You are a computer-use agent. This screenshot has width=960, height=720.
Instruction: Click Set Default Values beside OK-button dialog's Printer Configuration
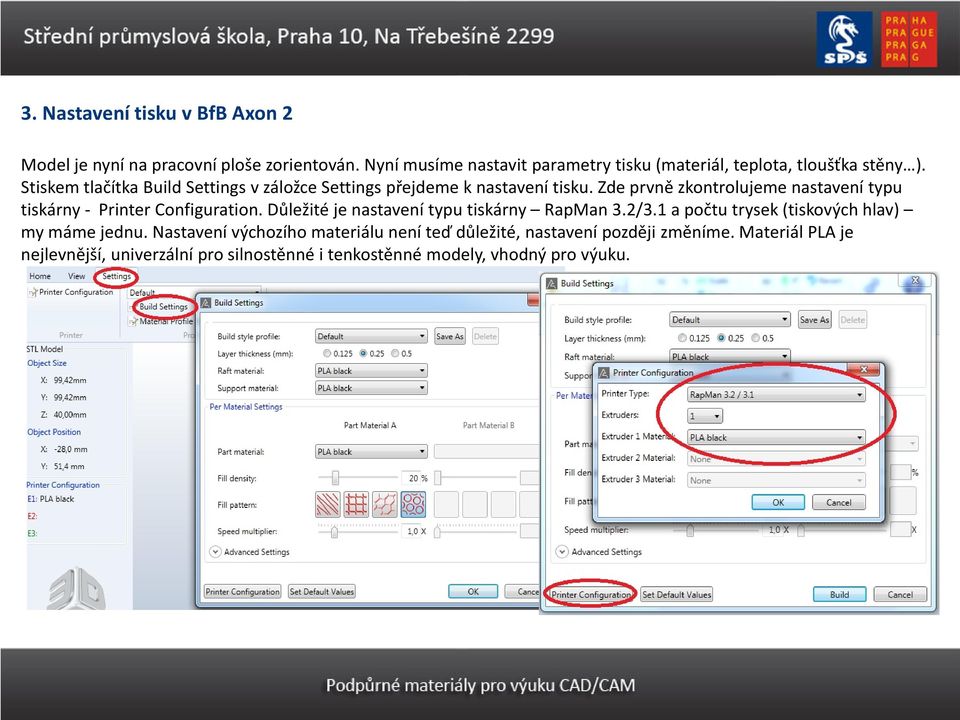322,591
